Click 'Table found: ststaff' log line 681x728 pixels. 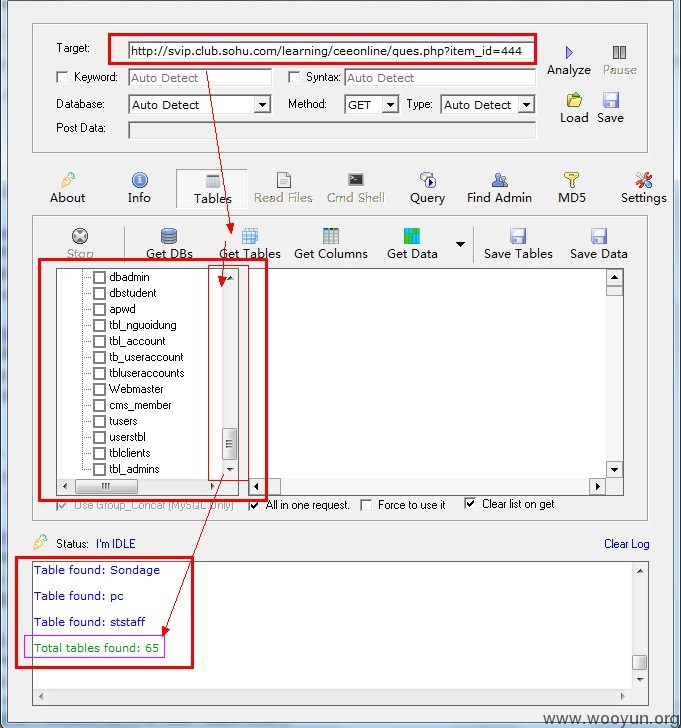click(90, 622)
